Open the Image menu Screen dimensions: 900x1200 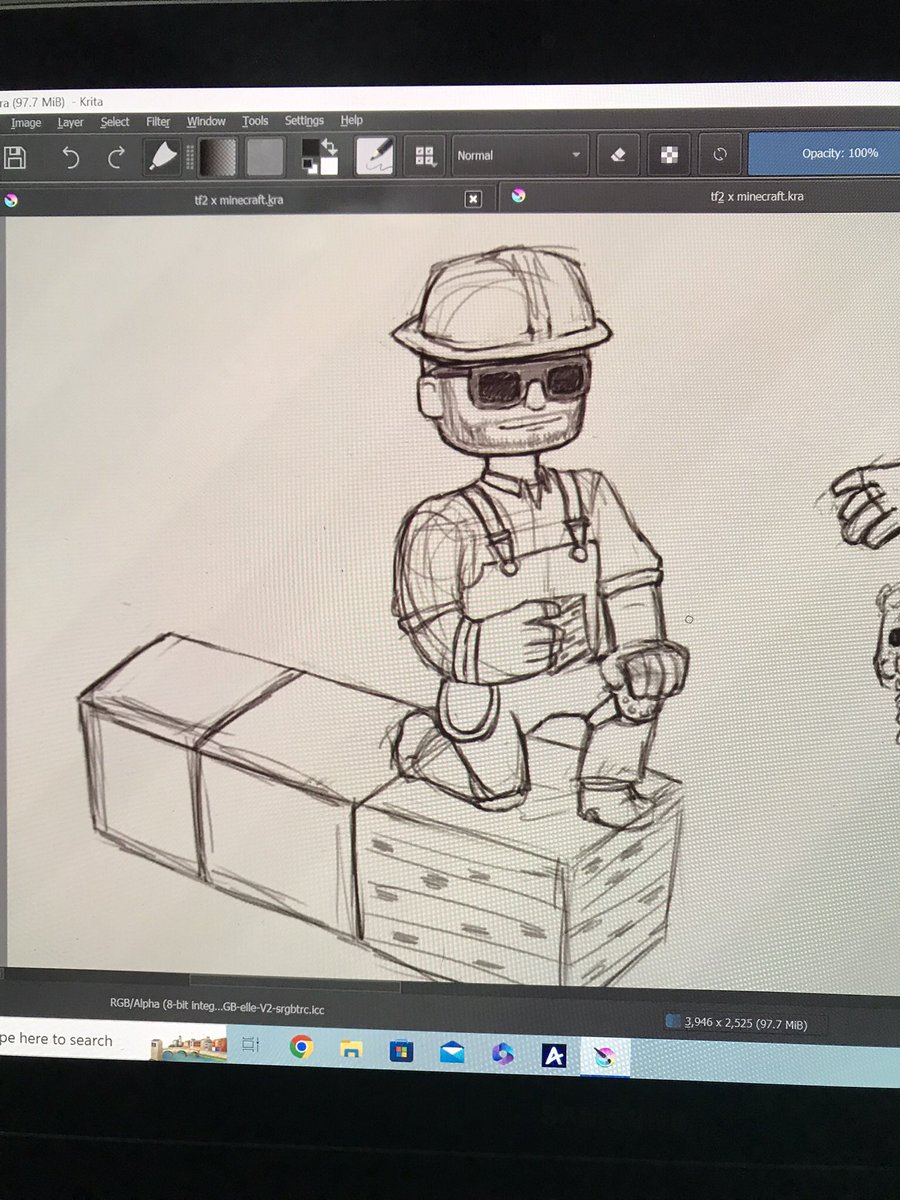[x=26, y=123]
